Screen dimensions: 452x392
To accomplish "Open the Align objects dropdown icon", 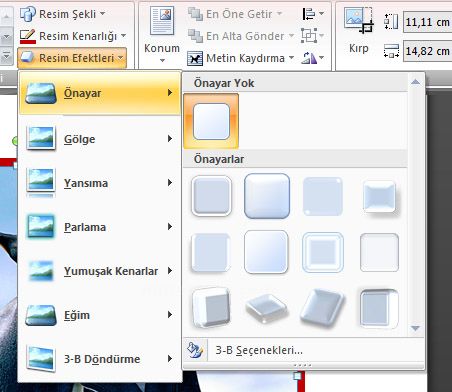I will tap(313, 14).
